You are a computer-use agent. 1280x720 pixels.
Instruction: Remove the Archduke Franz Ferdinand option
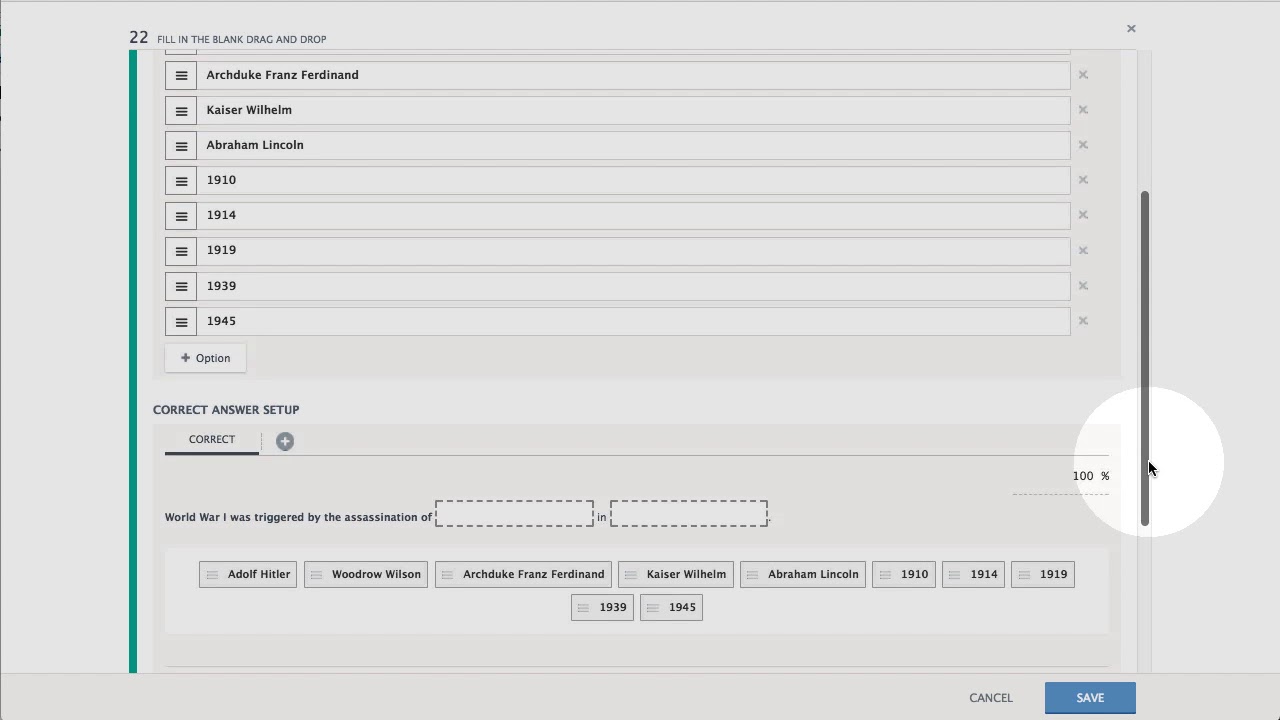pos(1083,75)
